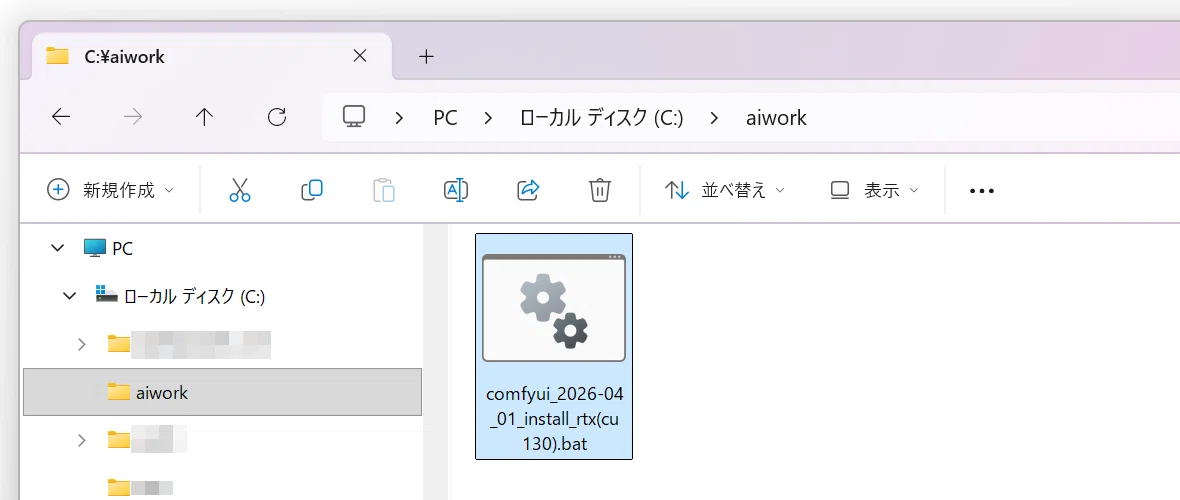
Task: Open the 並べ替え sort dropdown
Action: point(725,190)
